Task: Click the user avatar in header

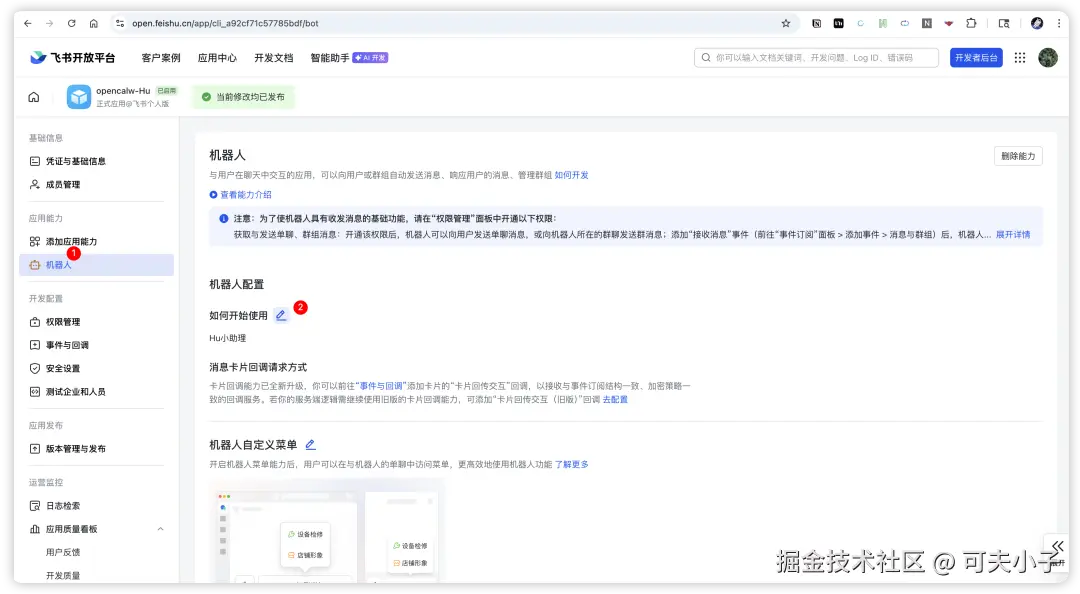Action: (x=1048, y=58)
